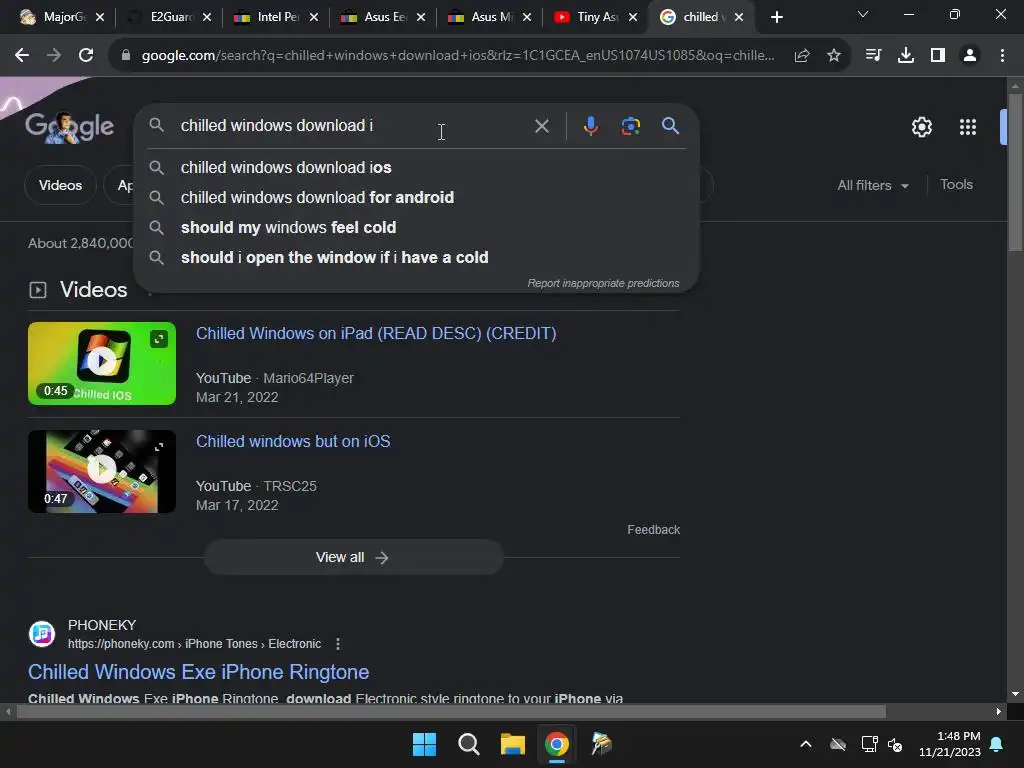
Task: Play the 0:47 iOS video thumbnail
Action: (x=102, y=471)
